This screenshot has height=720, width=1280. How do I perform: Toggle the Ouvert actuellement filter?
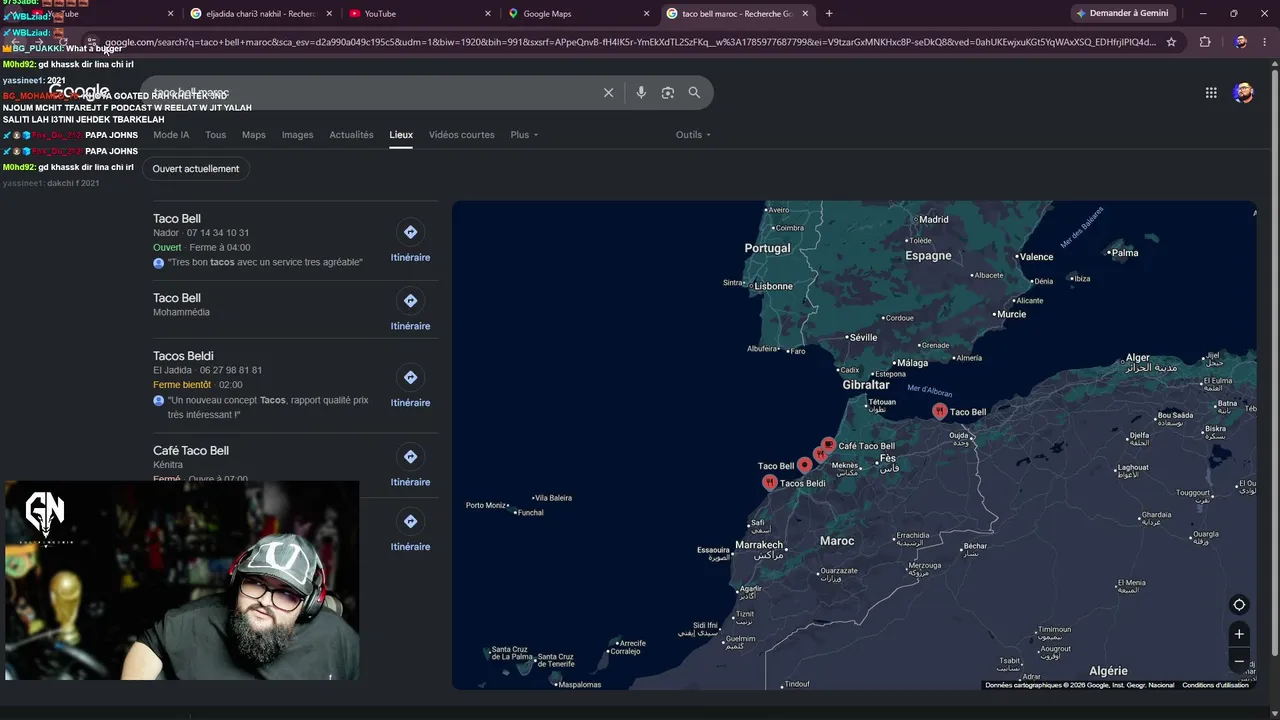tap(196, 169)
